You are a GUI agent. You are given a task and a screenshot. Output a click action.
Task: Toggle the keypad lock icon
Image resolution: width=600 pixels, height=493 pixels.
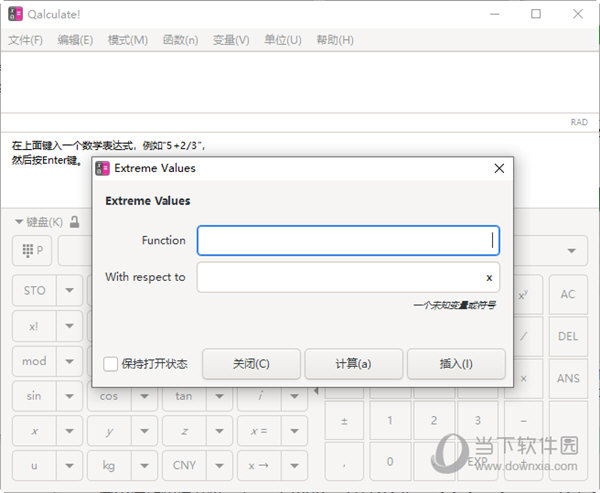click(x=75, y=222)
